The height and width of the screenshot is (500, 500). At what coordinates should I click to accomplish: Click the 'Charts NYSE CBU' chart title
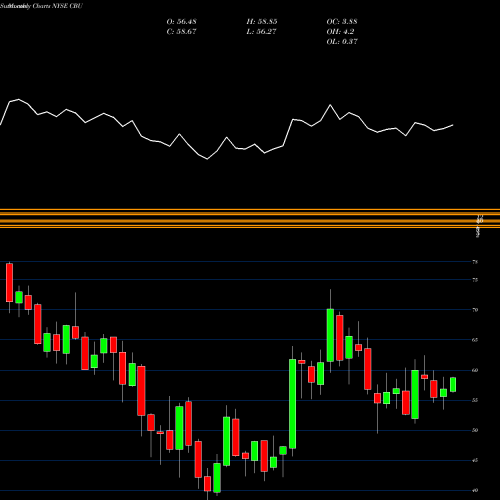[57, 6]
